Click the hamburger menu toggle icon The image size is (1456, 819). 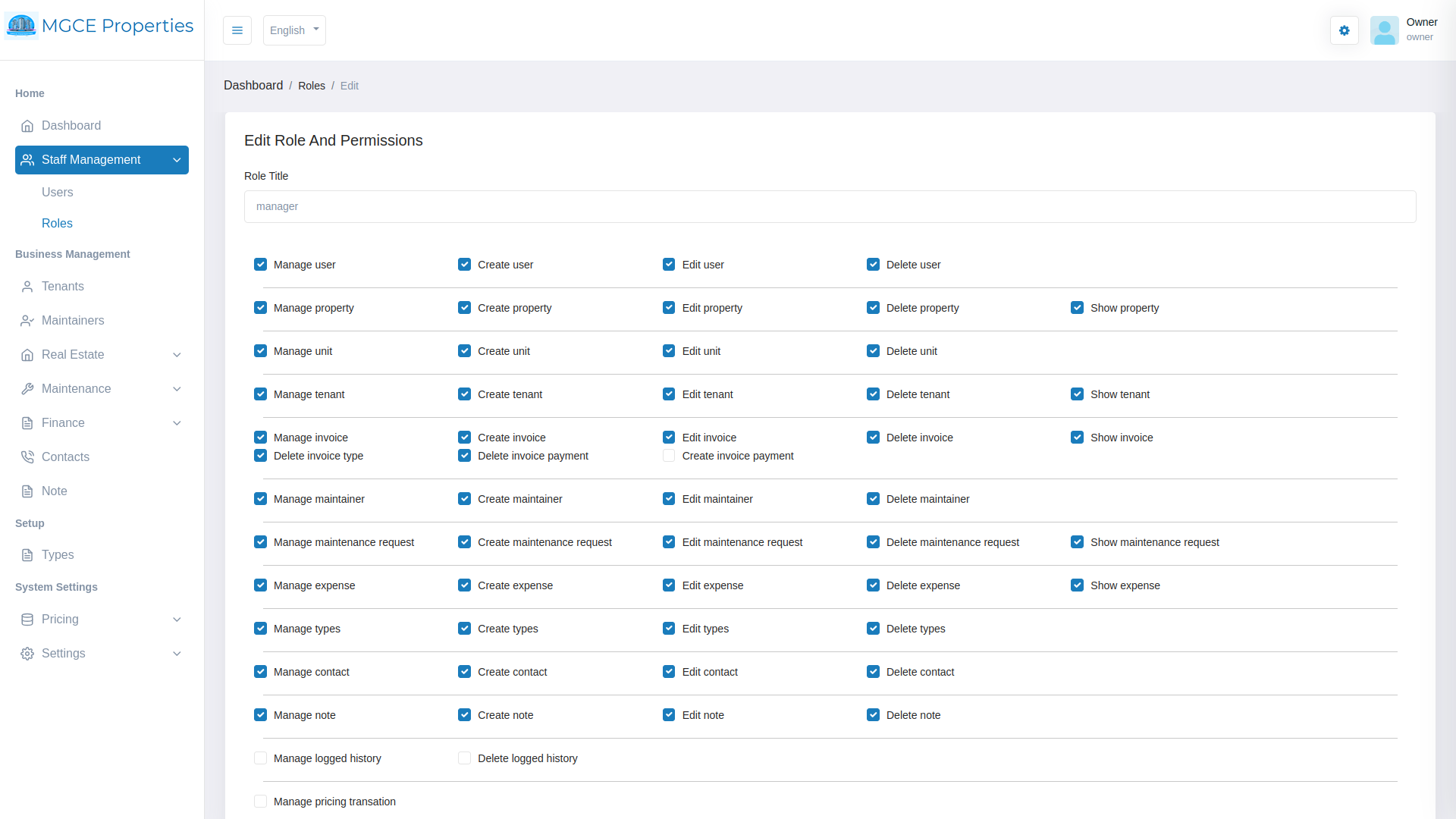(x=237, y=30)
